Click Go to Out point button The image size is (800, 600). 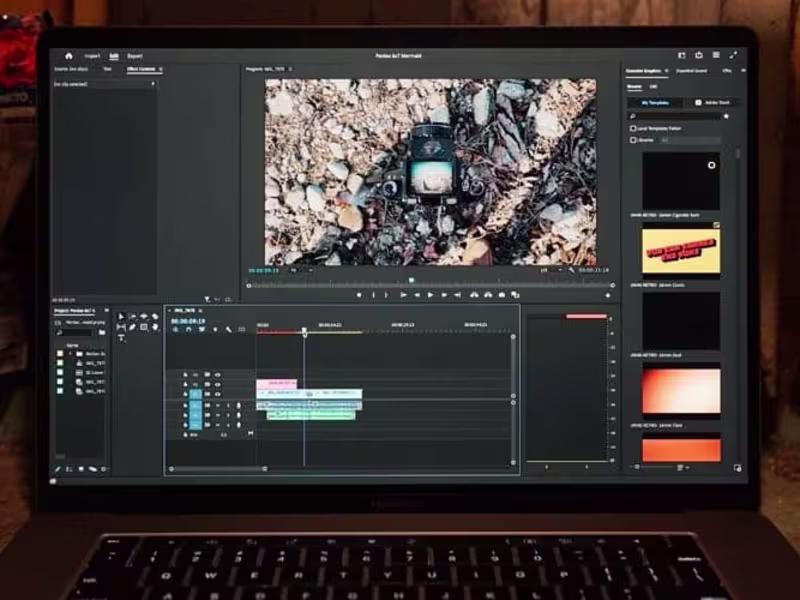(457, 295)
